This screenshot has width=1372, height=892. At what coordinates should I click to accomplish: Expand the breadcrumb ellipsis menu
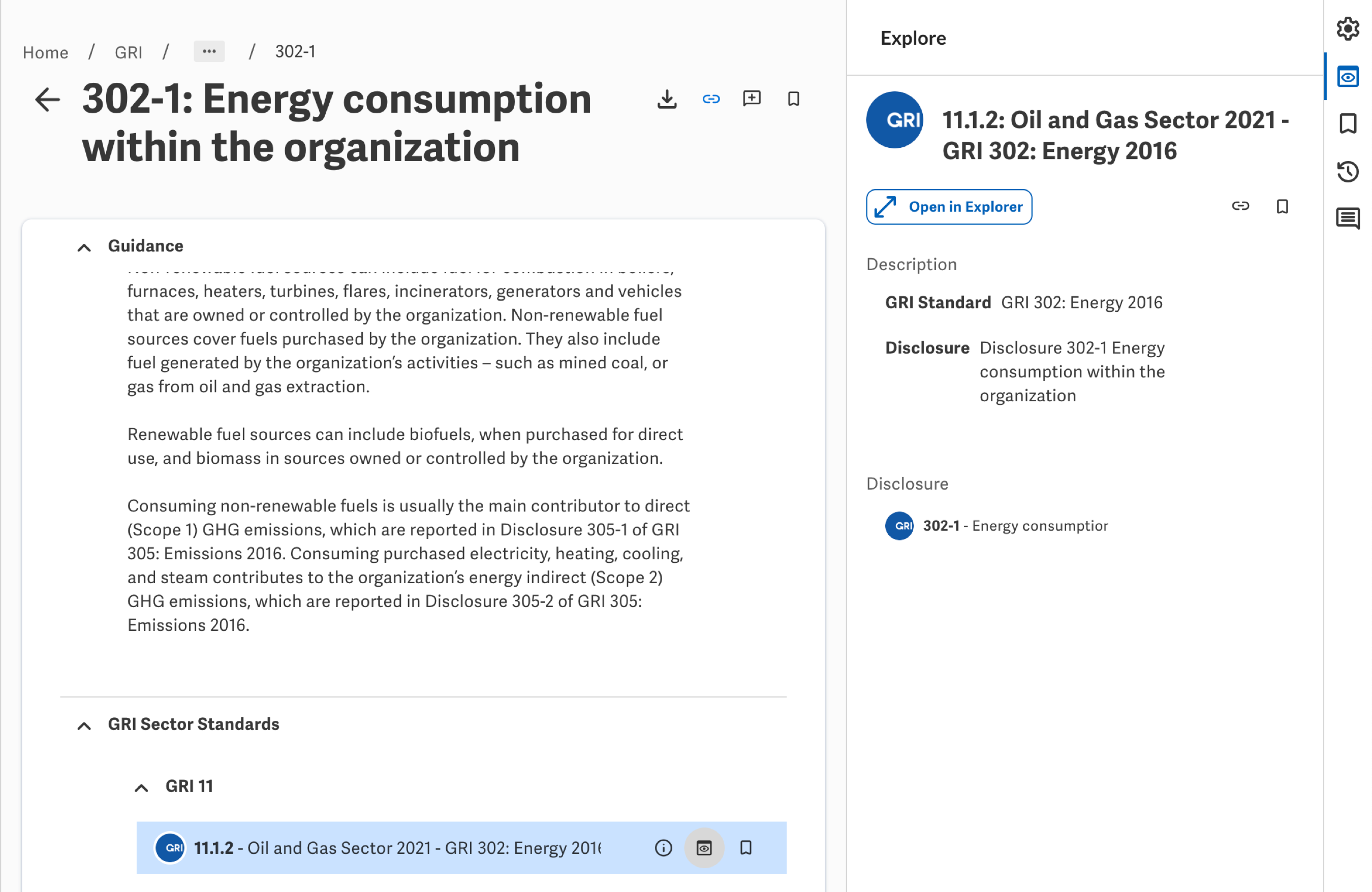(209, 51)
